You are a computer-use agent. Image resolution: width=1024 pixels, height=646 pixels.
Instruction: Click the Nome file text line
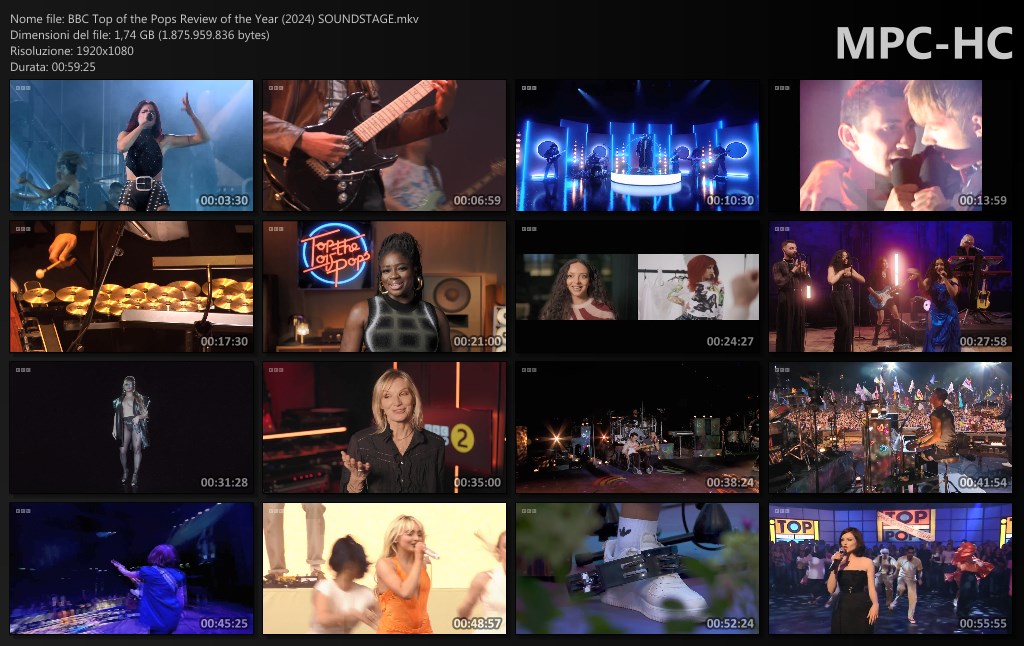pyautogui.click(x=214, y=19)
